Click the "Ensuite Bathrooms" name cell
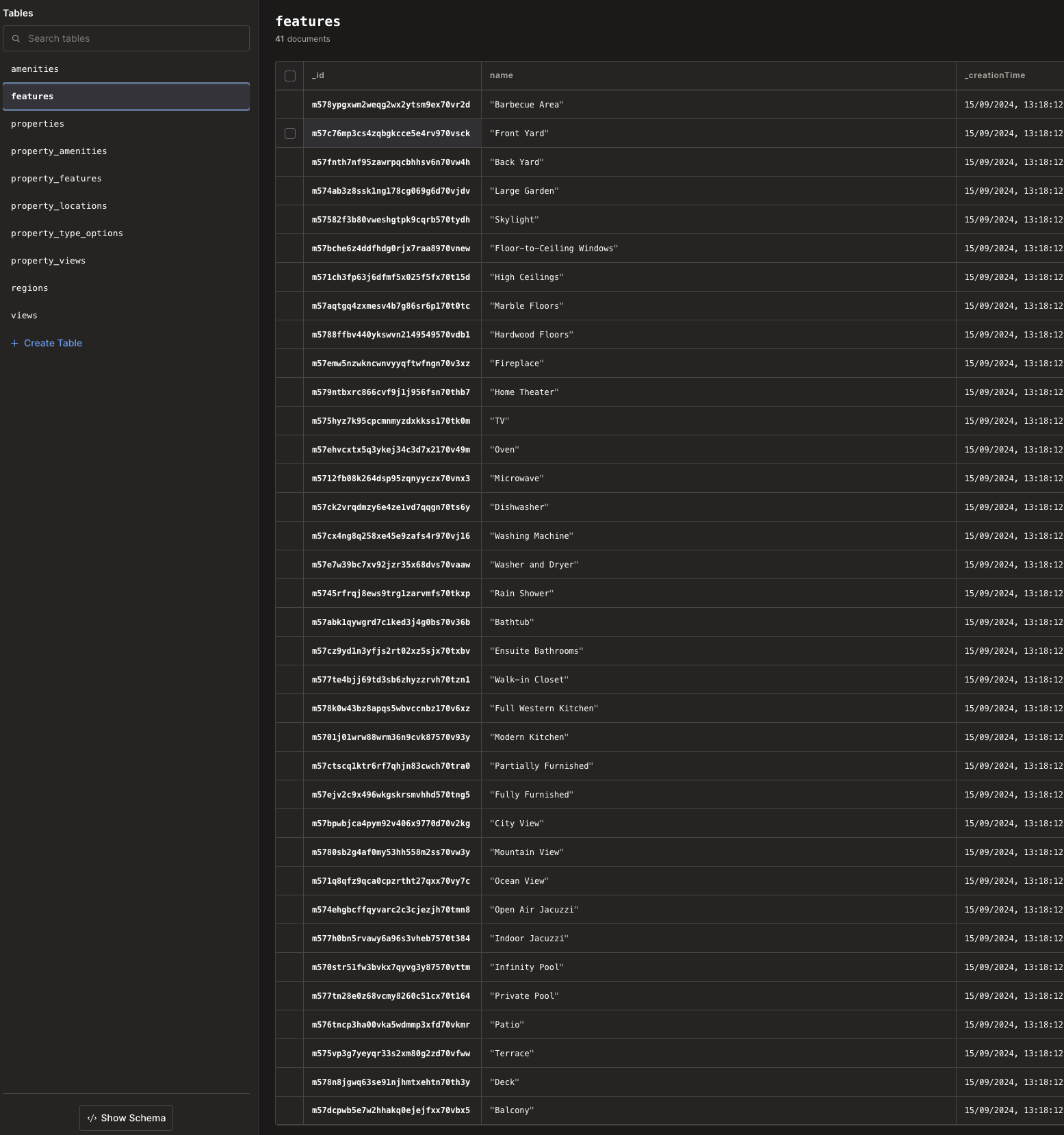Image resolution: width=1064 pixels, height=1135 pixels. pyautogui.click(x=718, y=651)
